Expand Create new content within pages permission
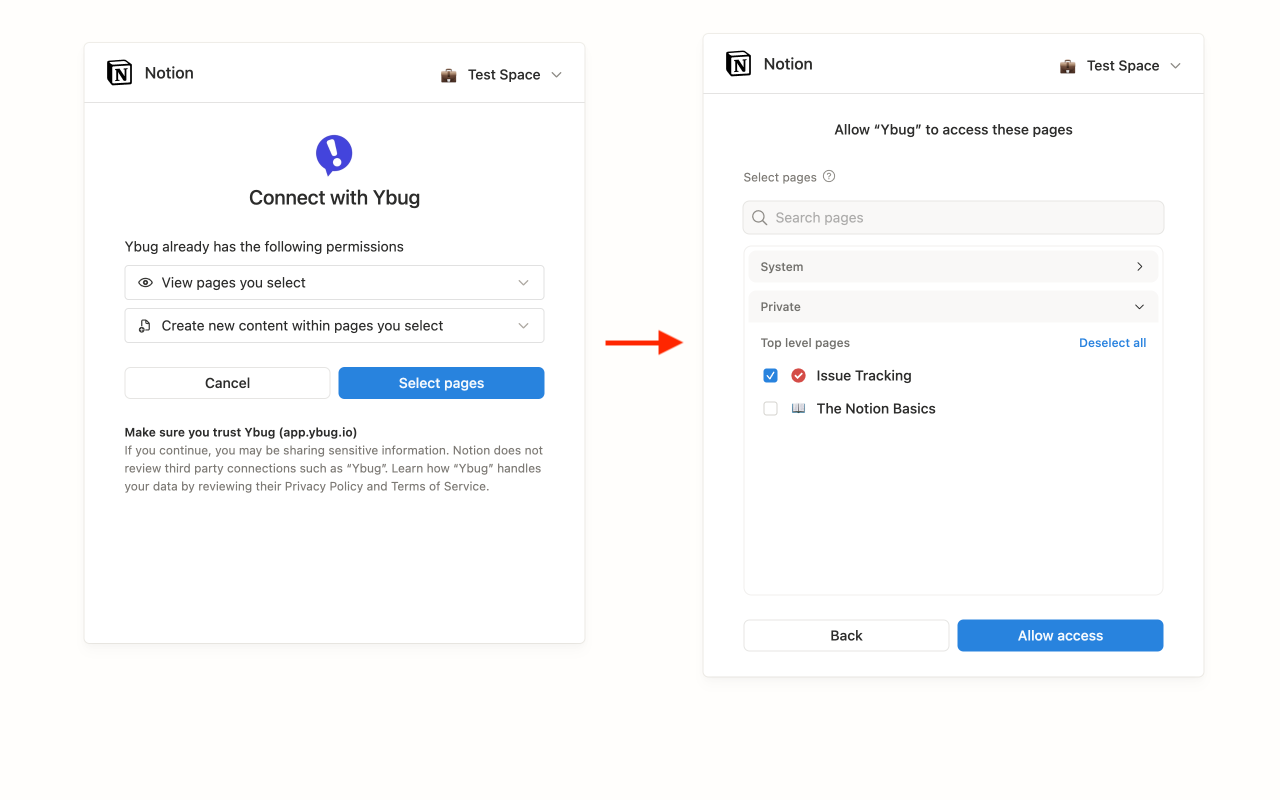This screenshot has width=1280, height=800. (x=334, y=326)
